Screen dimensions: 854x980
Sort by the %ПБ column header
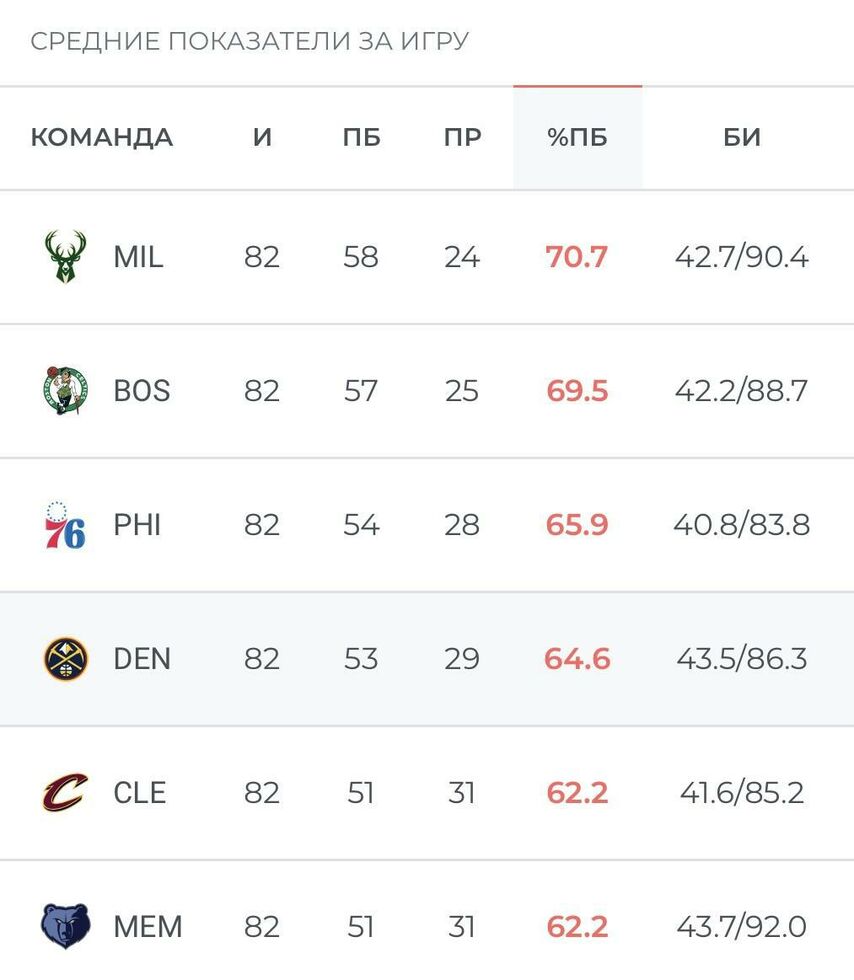click(577, 137)
